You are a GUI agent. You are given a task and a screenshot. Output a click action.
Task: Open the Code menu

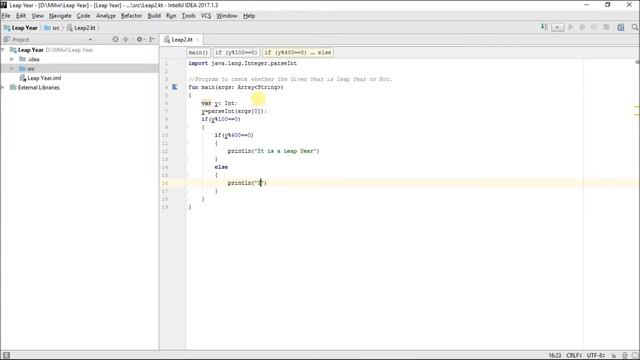click(x=84, y=16)
